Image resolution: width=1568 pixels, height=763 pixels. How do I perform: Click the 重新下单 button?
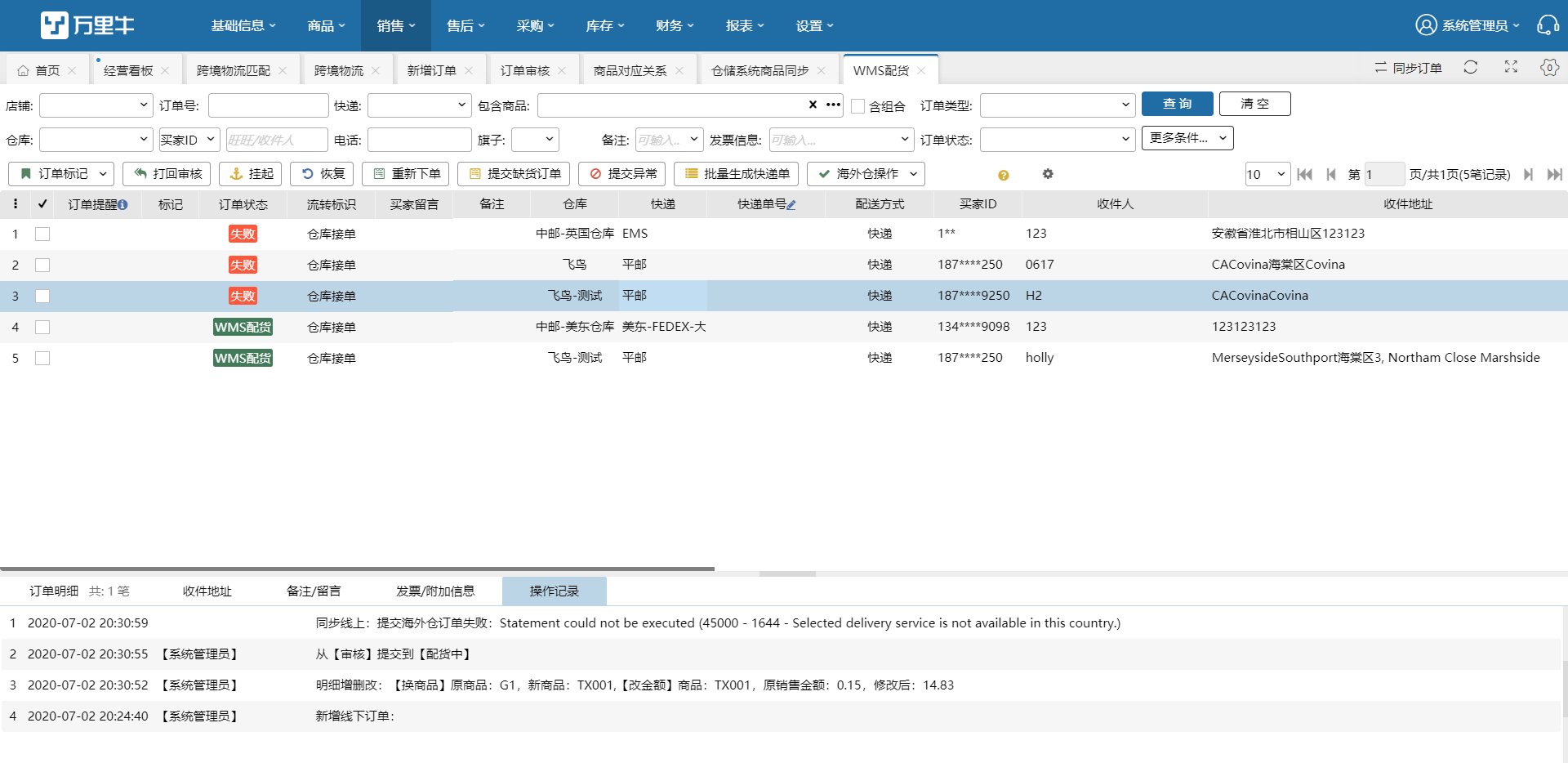pyautogui.click(x=406, y=174)
